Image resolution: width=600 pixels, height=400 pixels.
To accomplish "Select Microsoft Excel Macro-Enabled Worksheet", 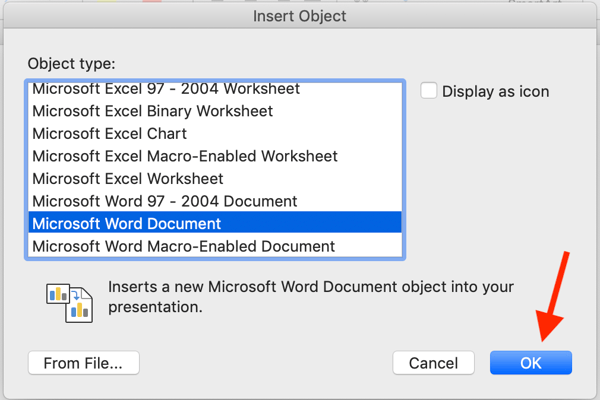I will tap(215, 156).
